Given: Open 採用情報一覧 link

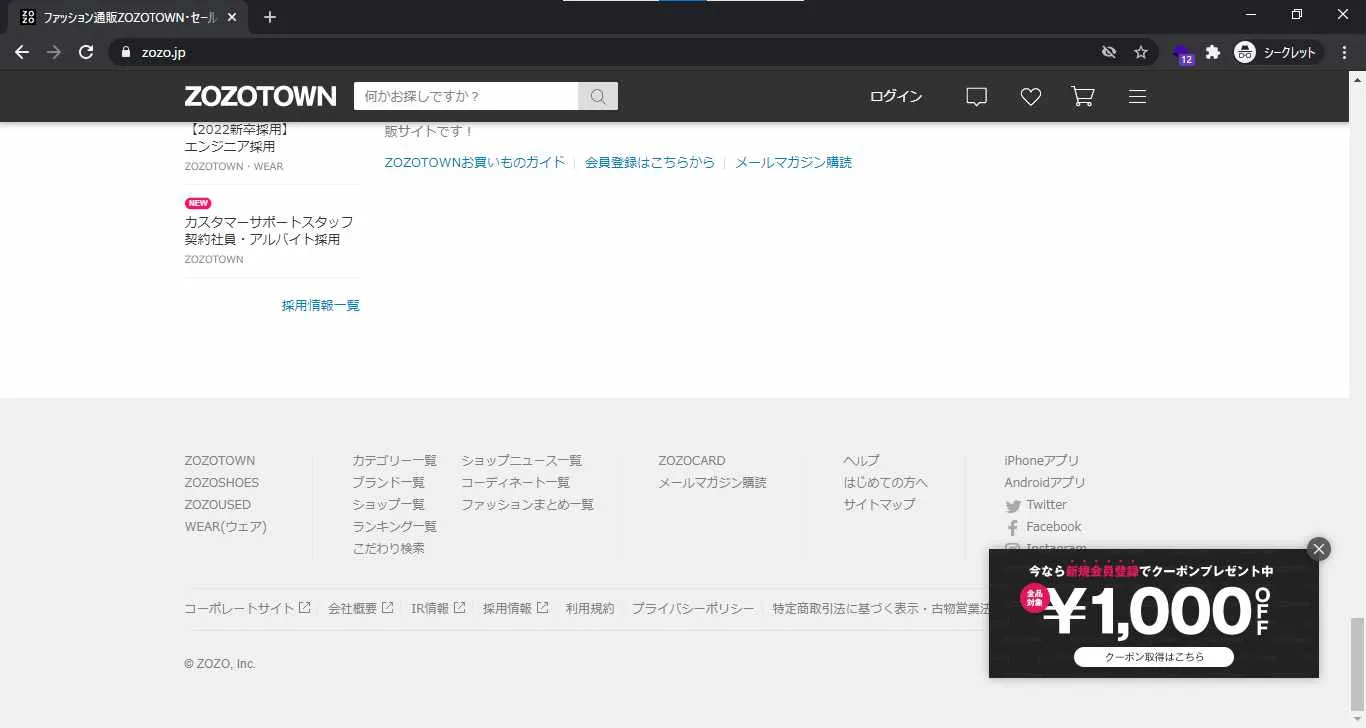Looking at the screenshot, I should point(320,306).
